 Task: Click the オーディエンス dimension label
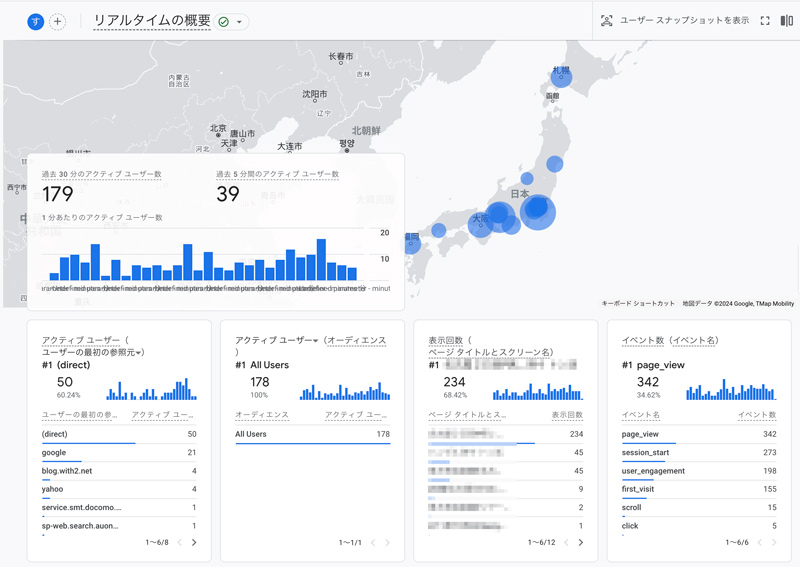pos(357,340)
